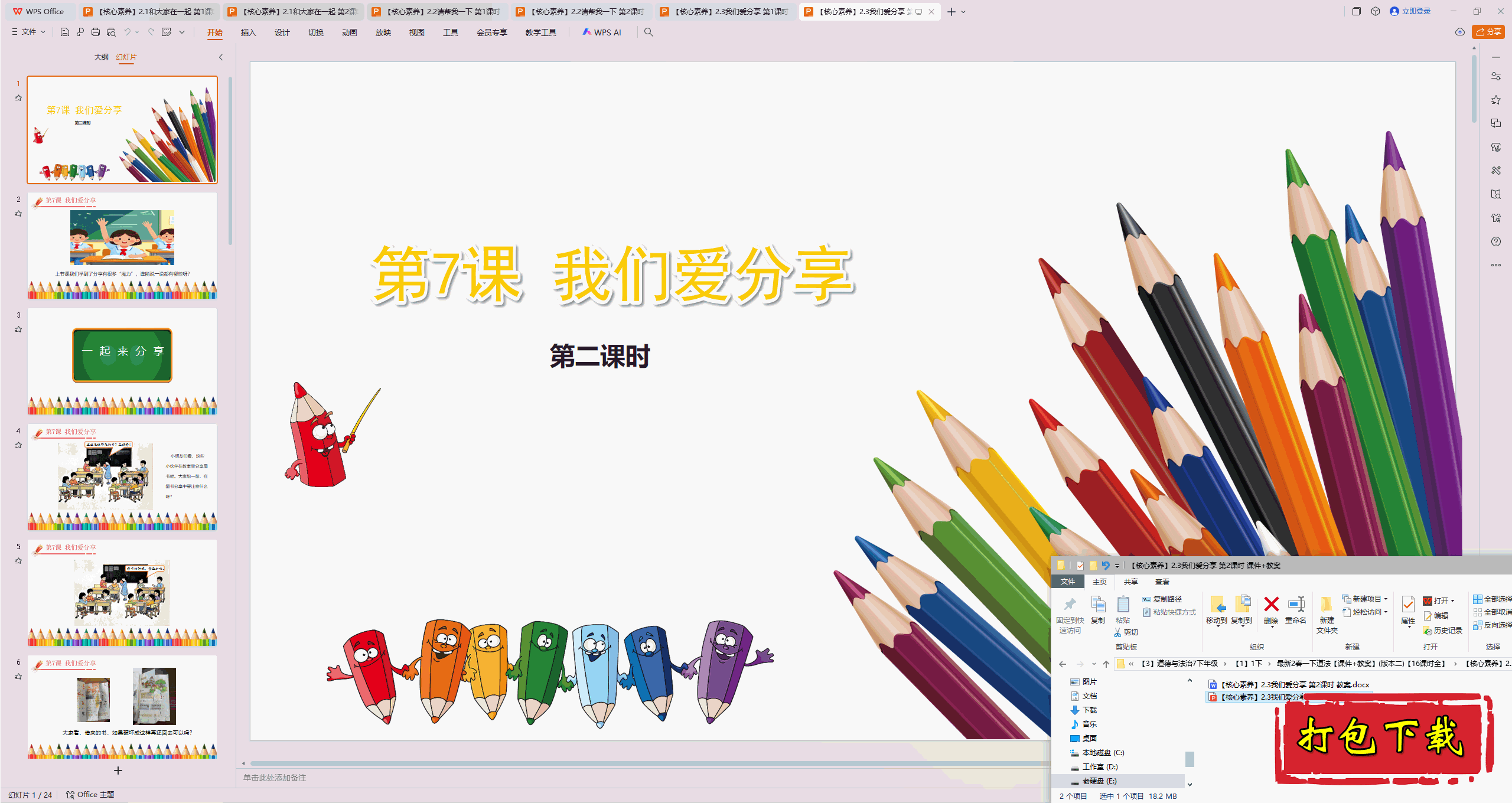Screen dimensions: 1512x803
Task: Click the 立即登录 login link
Action: click(1410, 11)
